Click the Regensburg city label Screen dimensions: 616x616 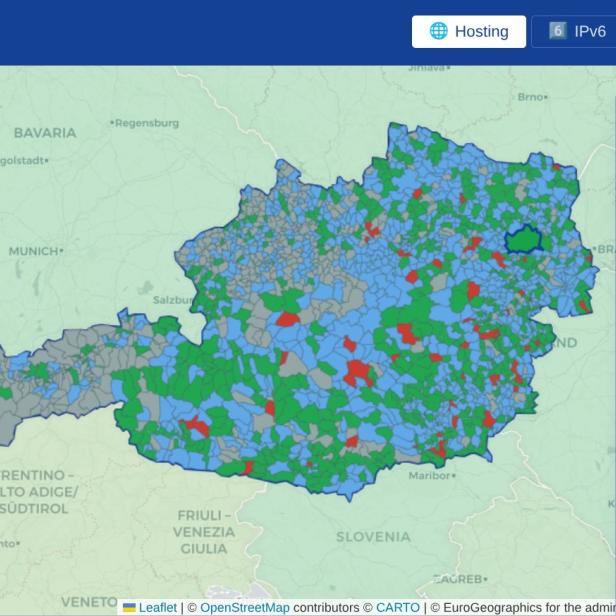(x=145, y=123)
